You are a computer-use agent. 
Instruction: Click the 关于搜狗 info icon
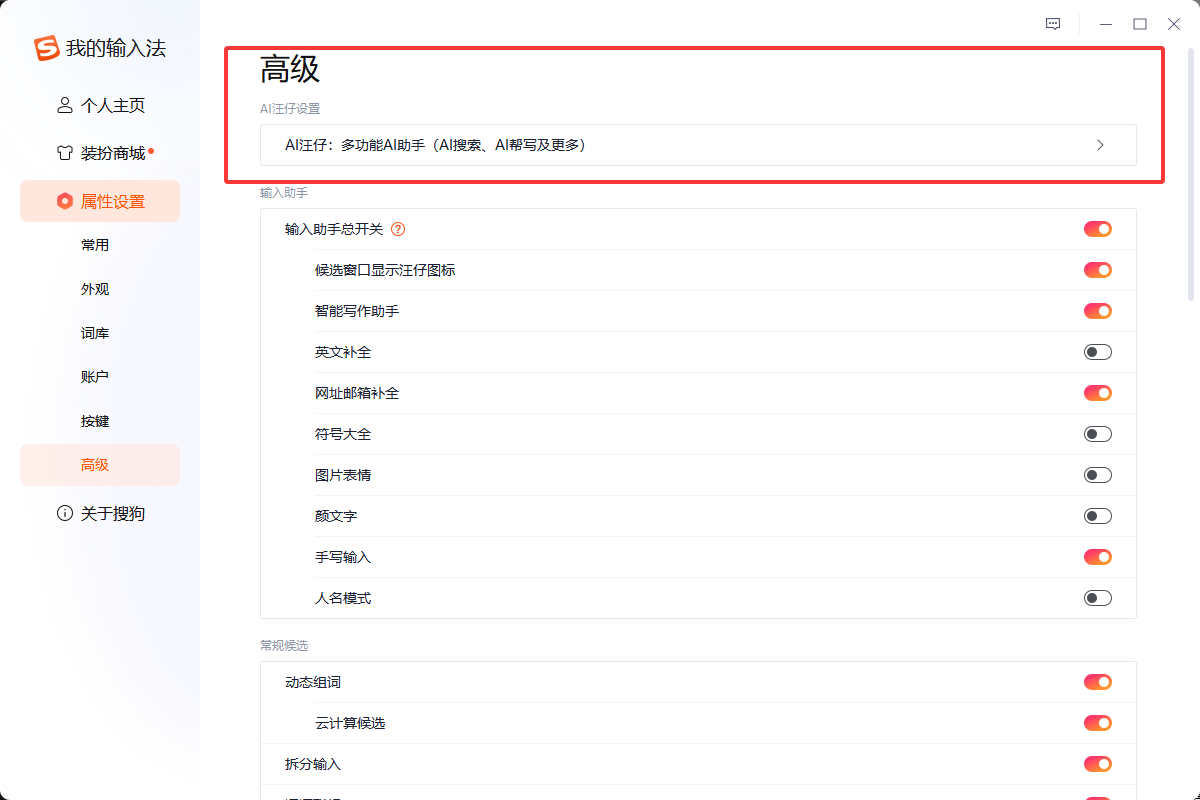pos(65,513)
